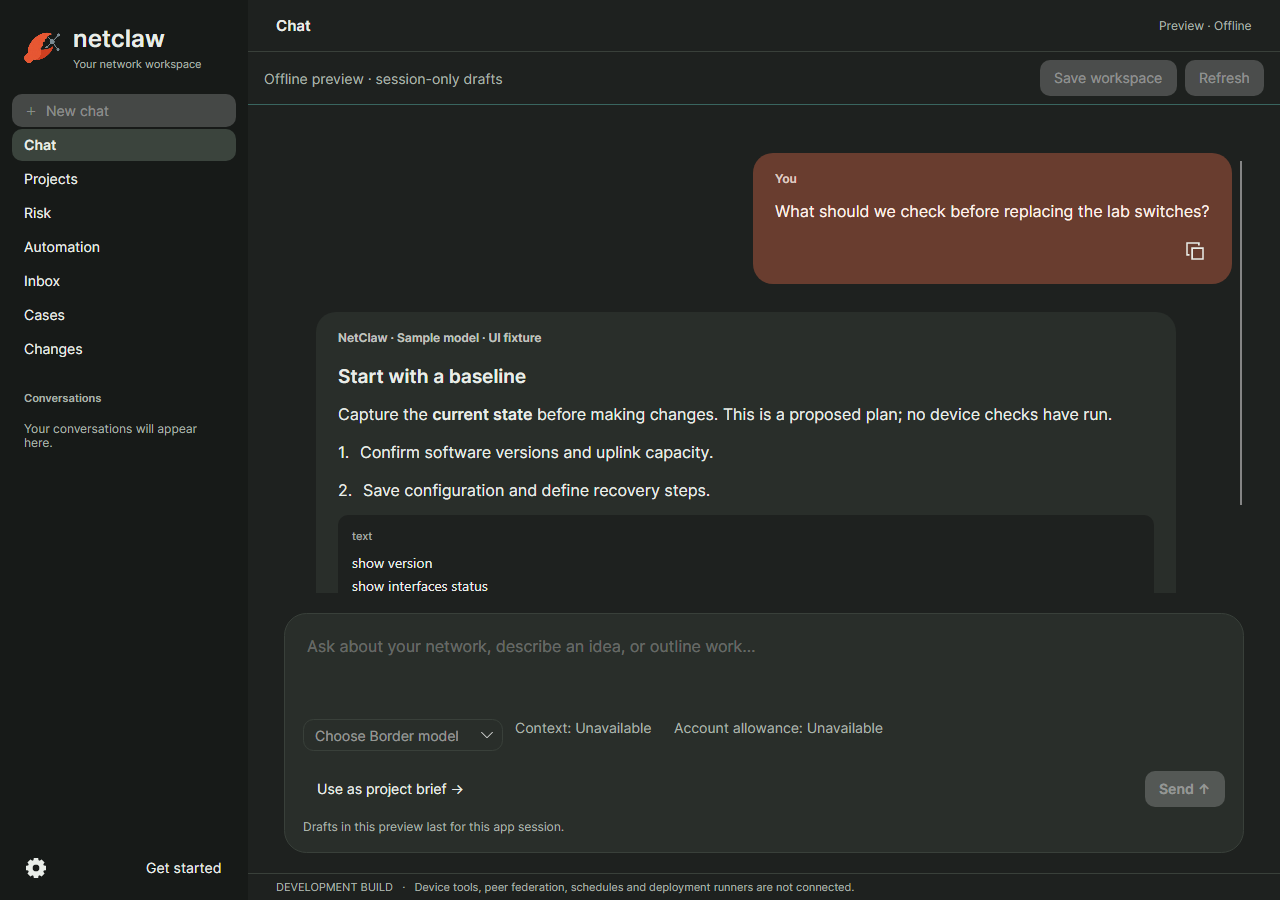The width and height of the screenshot is (1280, 900).
Task: Expand the Choose Border model dropdown
Action: [x=403, y=736]
